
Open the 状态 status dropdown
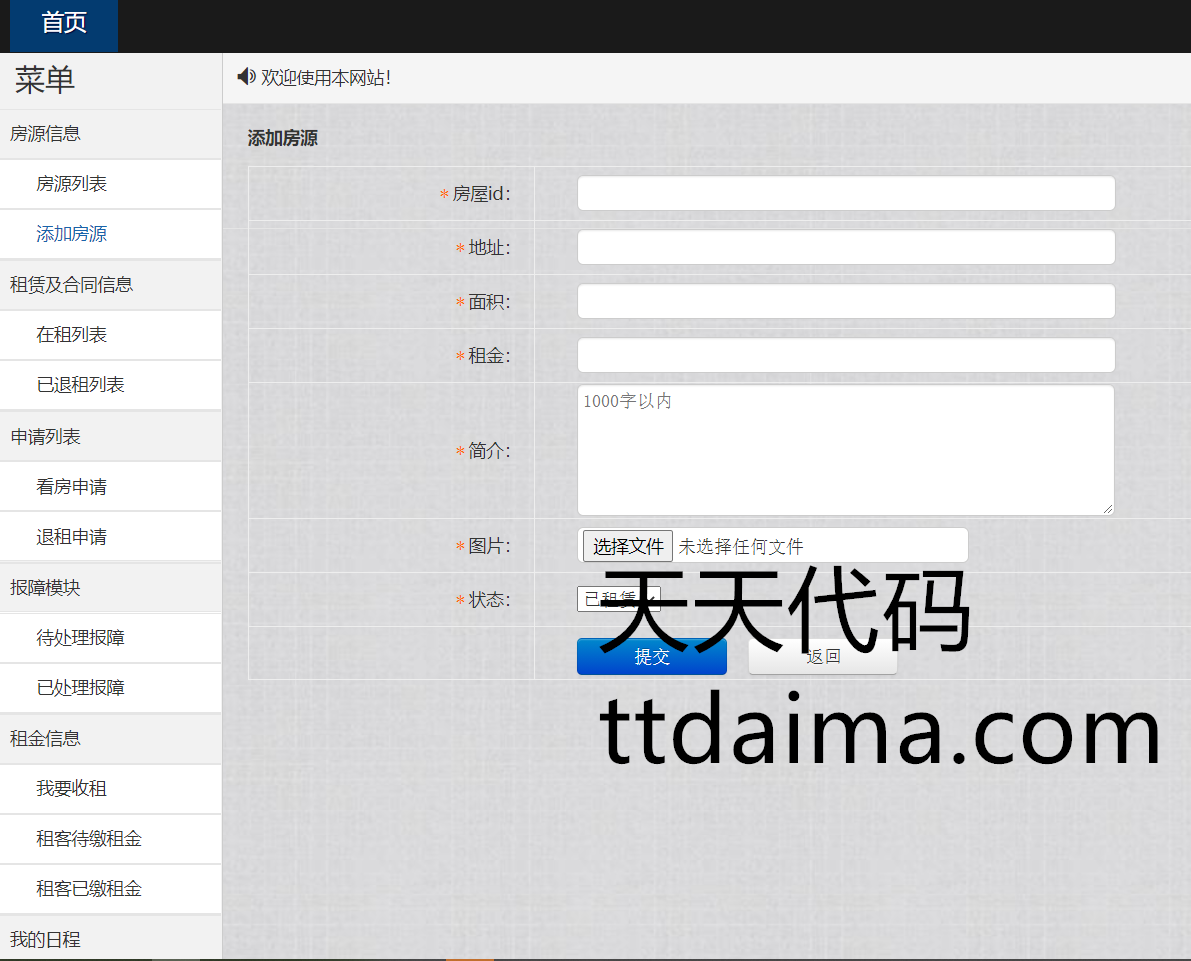618,599
